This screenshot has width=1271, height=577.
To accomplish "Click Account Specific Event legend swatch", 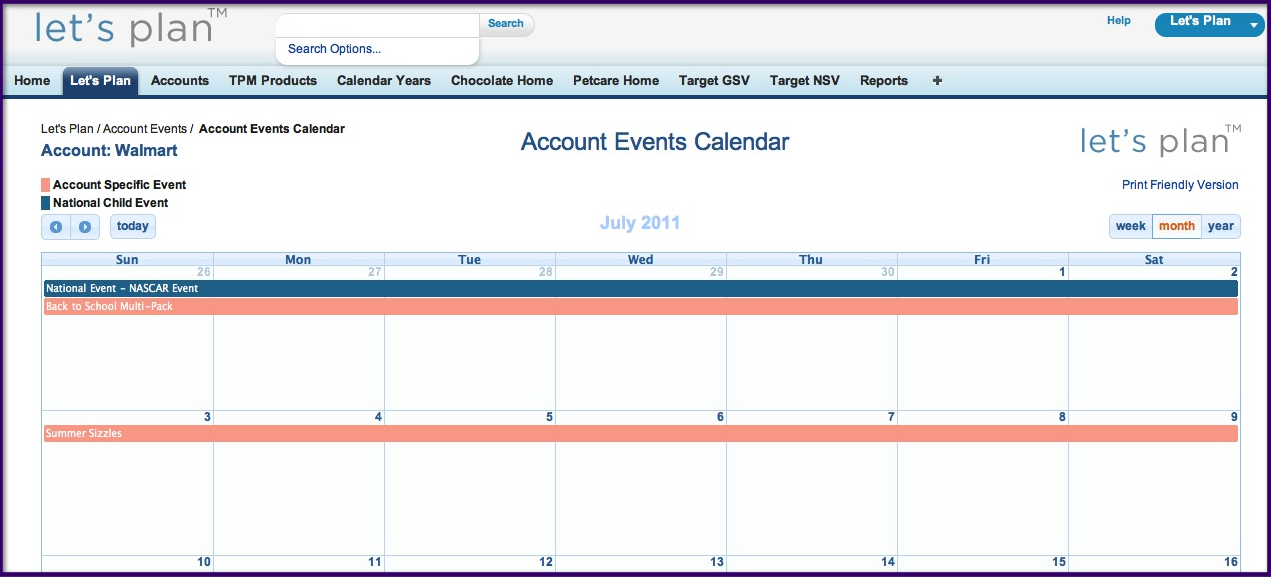I will click(x=45, y=185).
